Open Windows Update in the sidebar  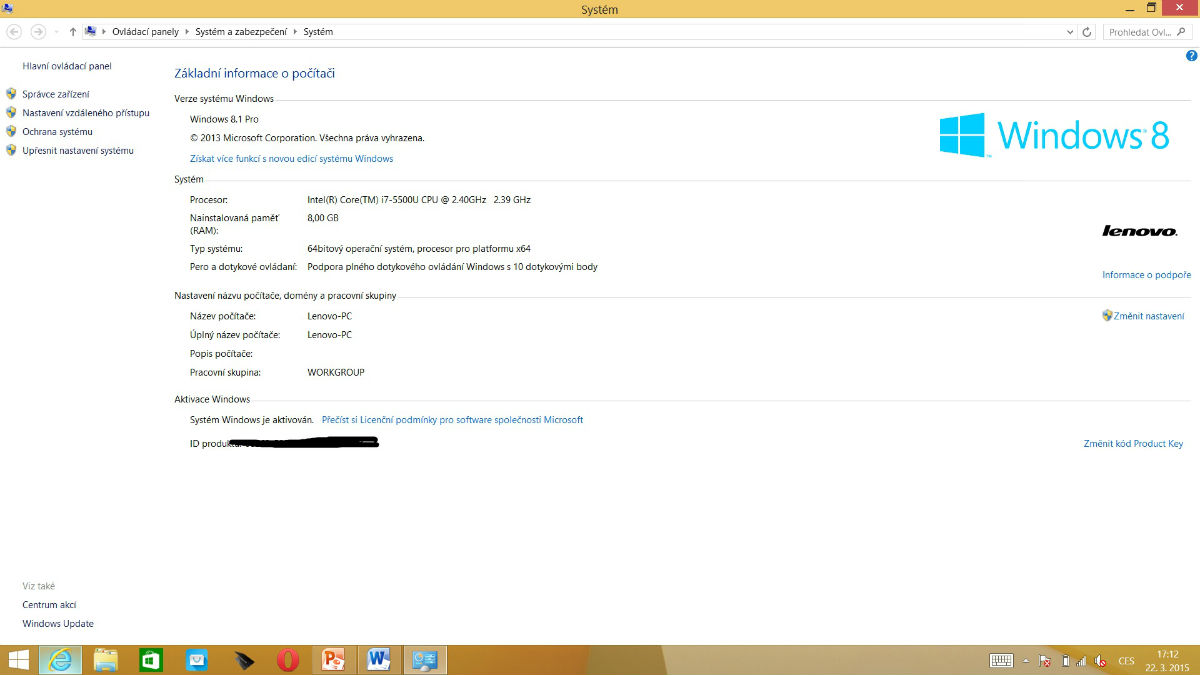(x=58, y=624)
